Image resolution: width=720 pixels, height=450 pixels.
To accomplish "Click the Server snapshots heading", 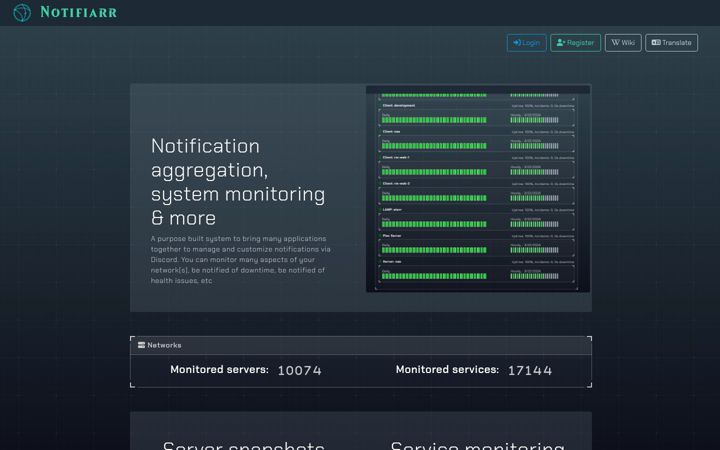I will (x=244, y=445).
